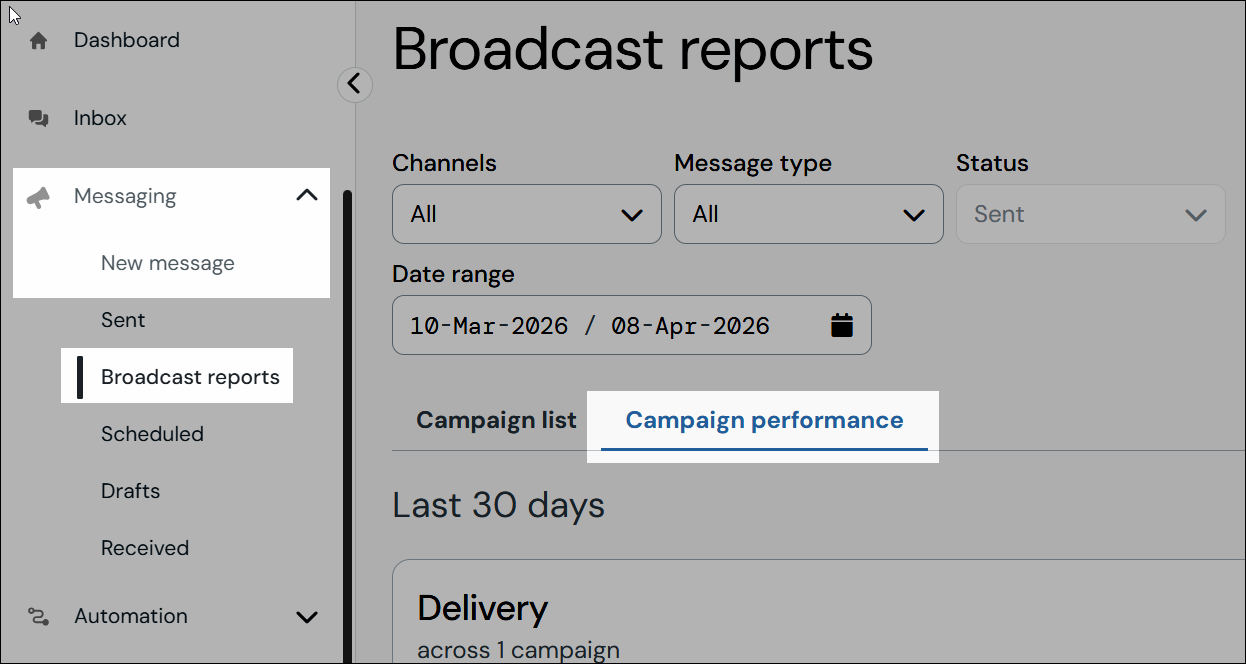Image resolution: width=1246 pixels, height=664 pixels.
Task: Select the Campaign performance tab
Action: pos(765,420)
